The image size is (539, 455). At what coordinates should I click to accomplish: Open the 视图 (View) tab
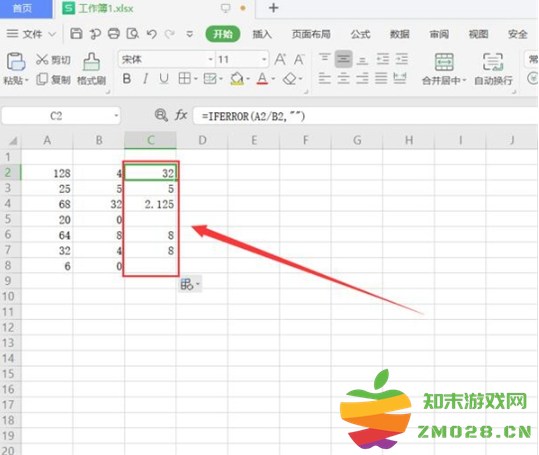pyautogui.click(x=478, y=34)
